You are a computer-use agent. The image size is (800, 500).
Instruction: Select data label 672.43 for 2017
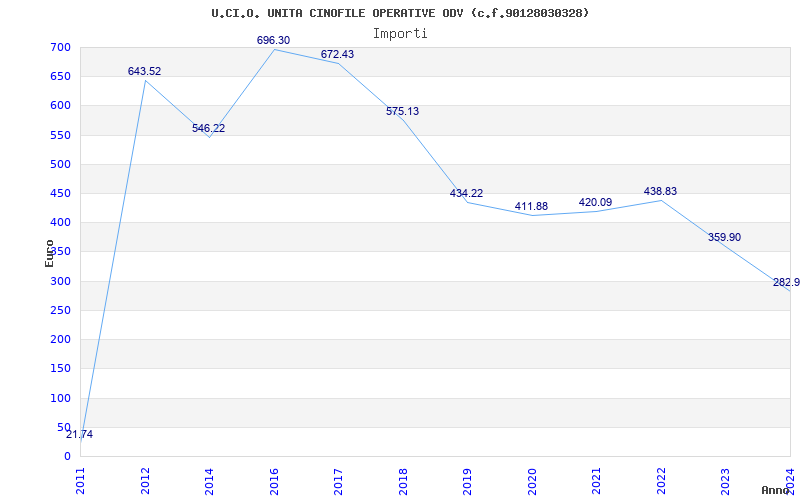pyautogui.click(x=337, y=55)
